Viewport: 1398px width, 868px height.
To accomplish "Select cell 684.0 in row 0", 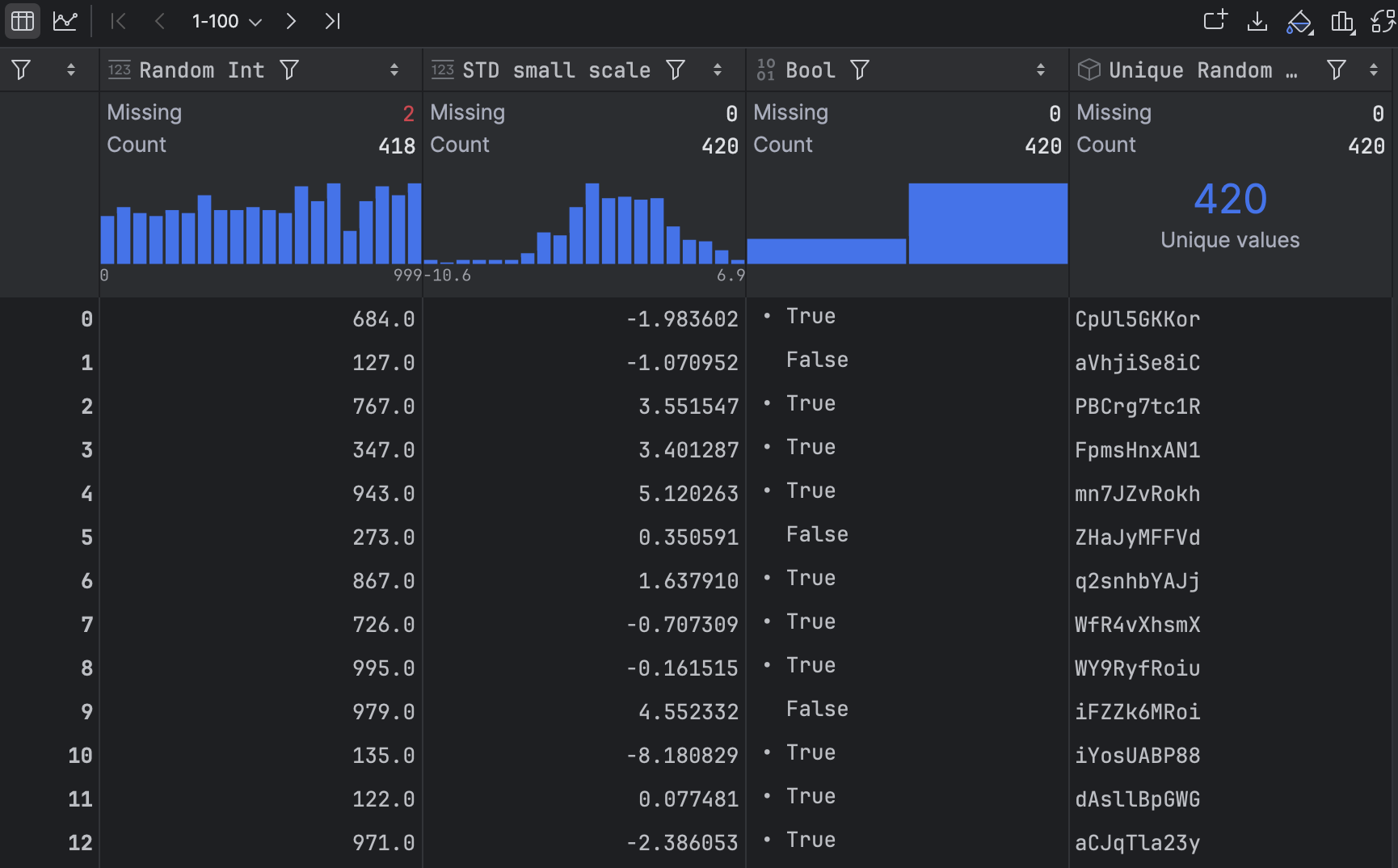I will tap(261, 319).
